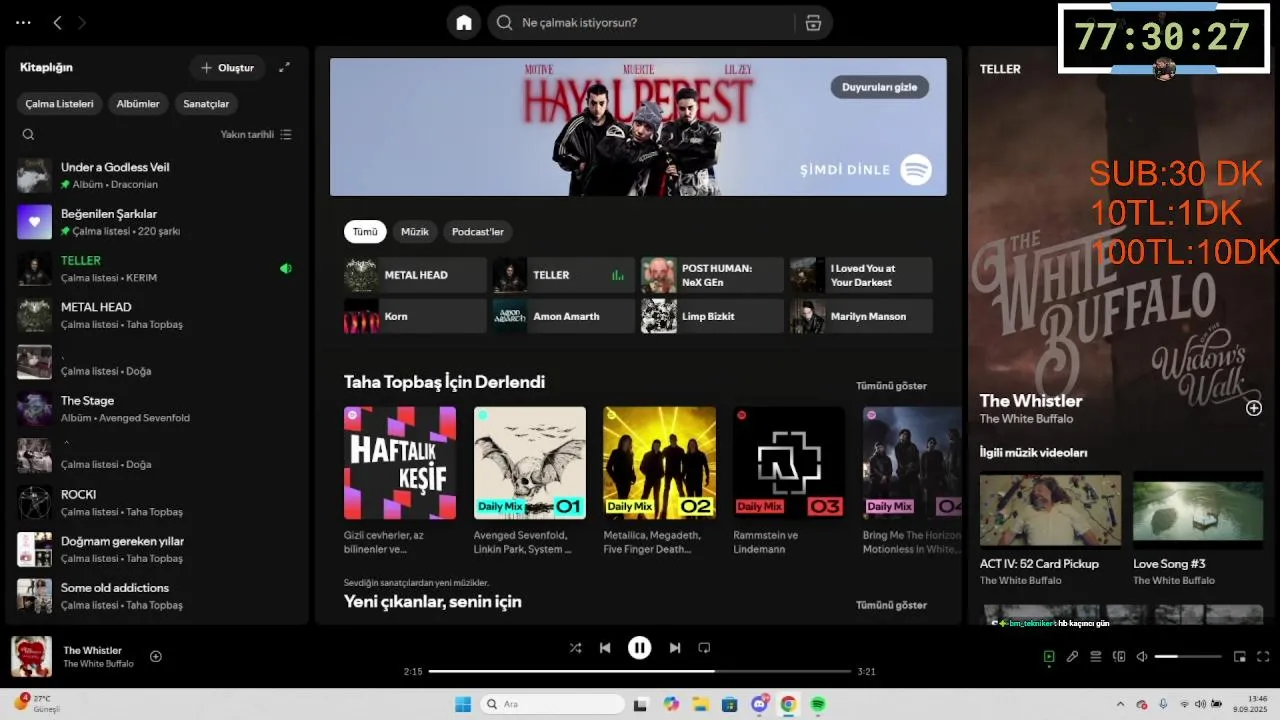Toggle the system tray microphone icon

[x=1162, y=704]
